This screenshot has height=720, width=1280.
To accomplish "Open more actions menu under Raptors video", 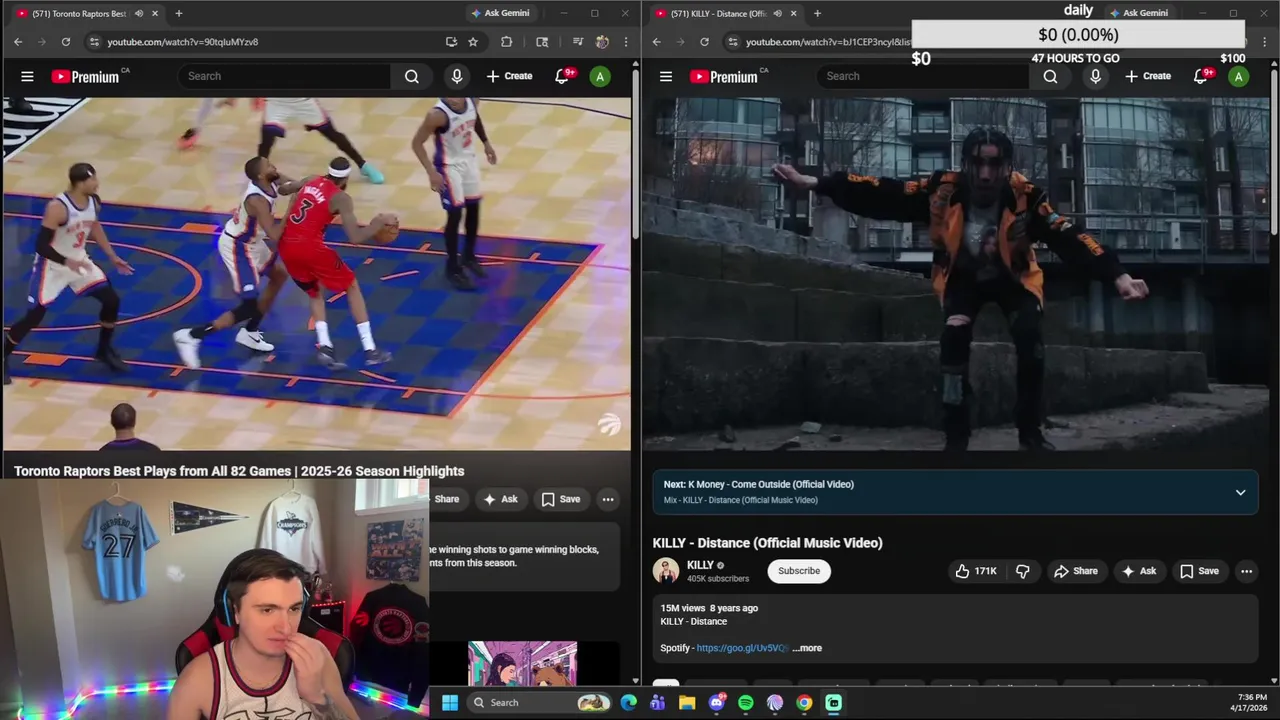I will (607, 499).
